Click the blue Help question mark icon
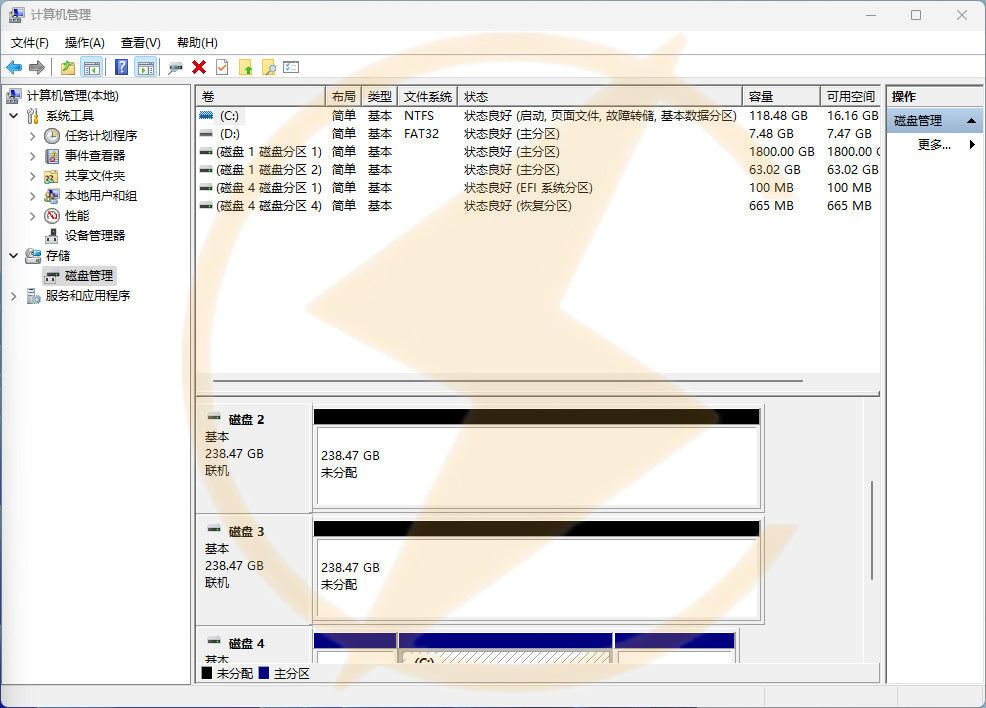 point(121,67)
